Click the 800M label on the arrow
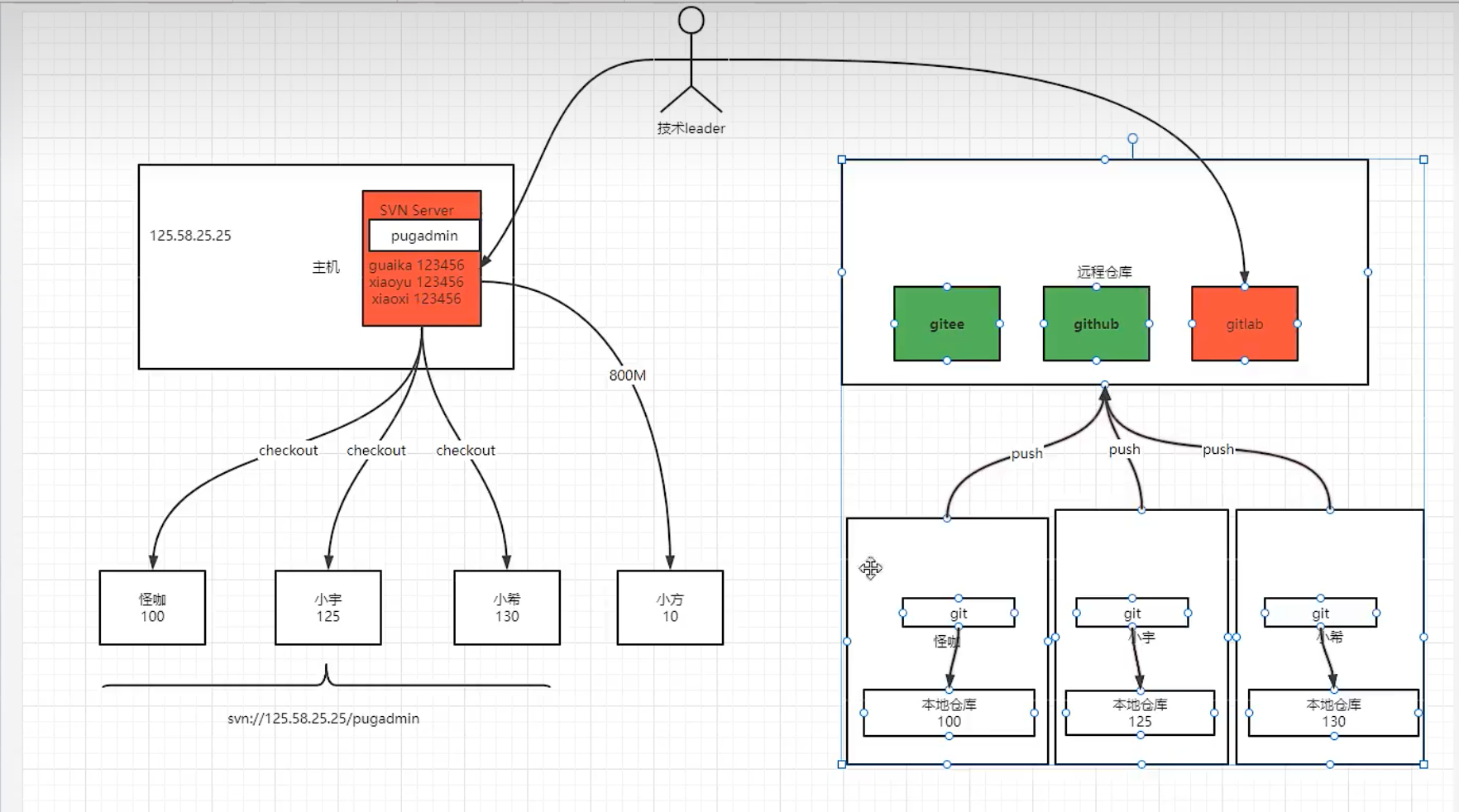Screen dimensions: 1459x812 (x=628, y=375)
